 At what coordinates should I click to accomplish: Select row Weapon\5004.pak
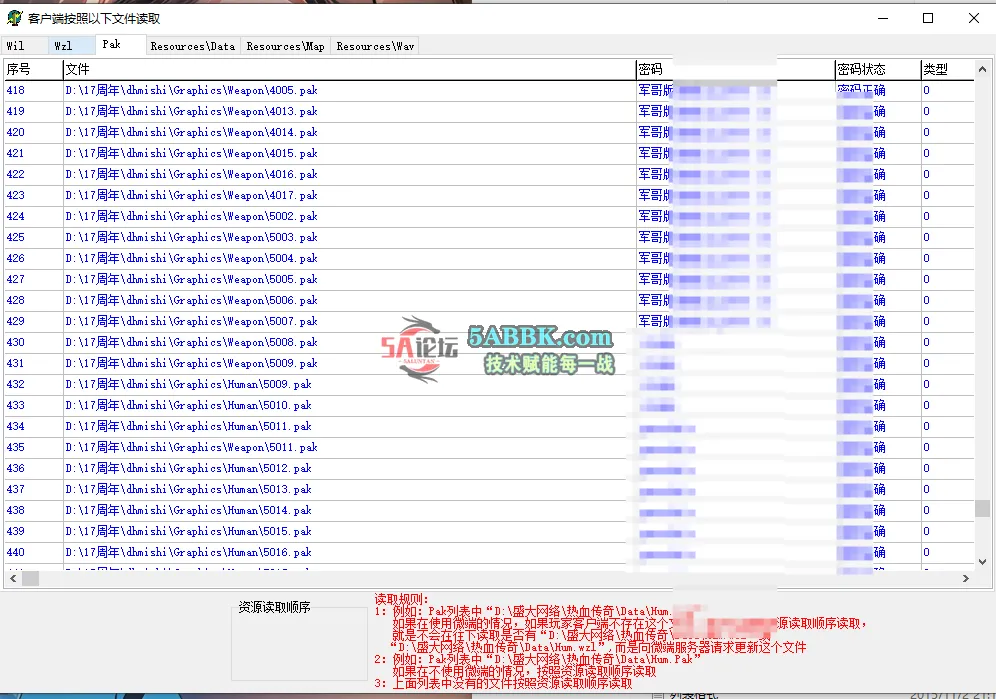click(x=489, y=258)
